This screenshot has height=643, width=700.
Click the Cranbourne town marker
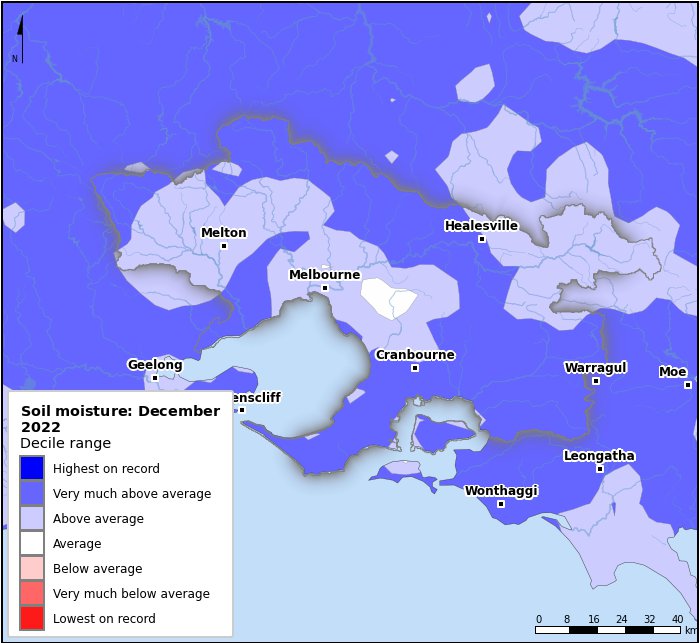[x=415, y=368]
